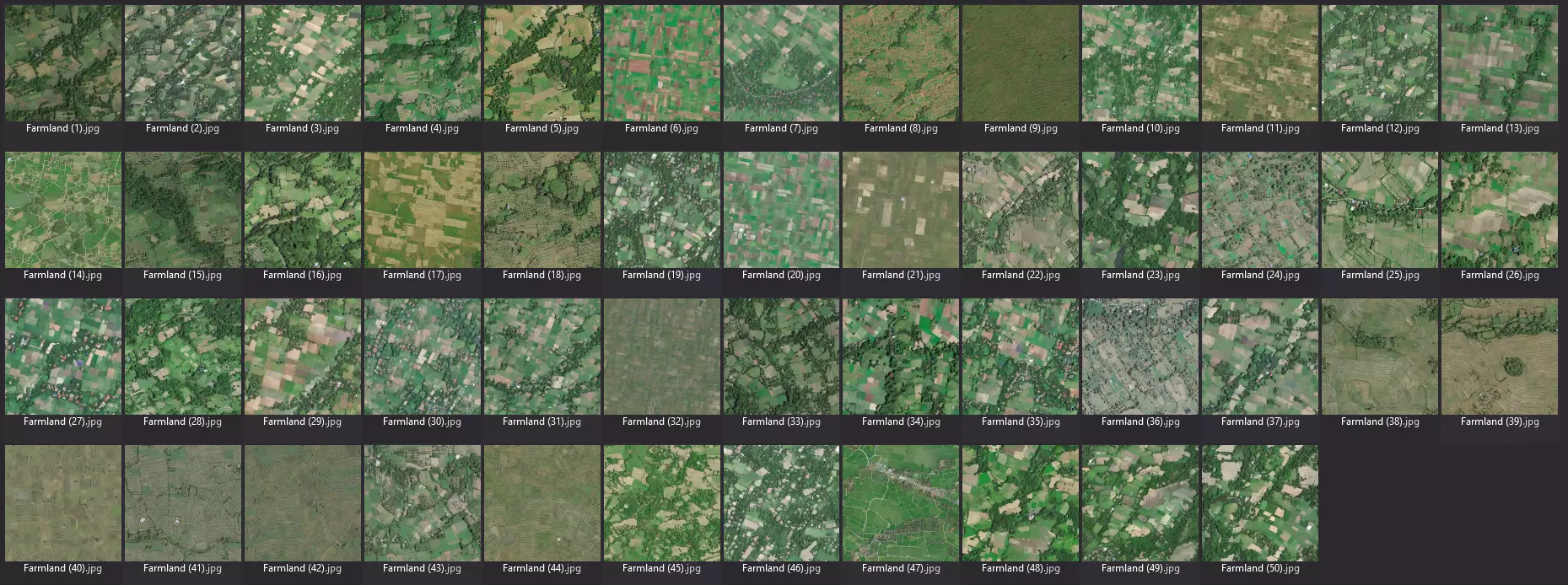The image size is (1568, 585).
Task: Select Farmland (37).jpg image thumbnail
Action: point(1260,357)
